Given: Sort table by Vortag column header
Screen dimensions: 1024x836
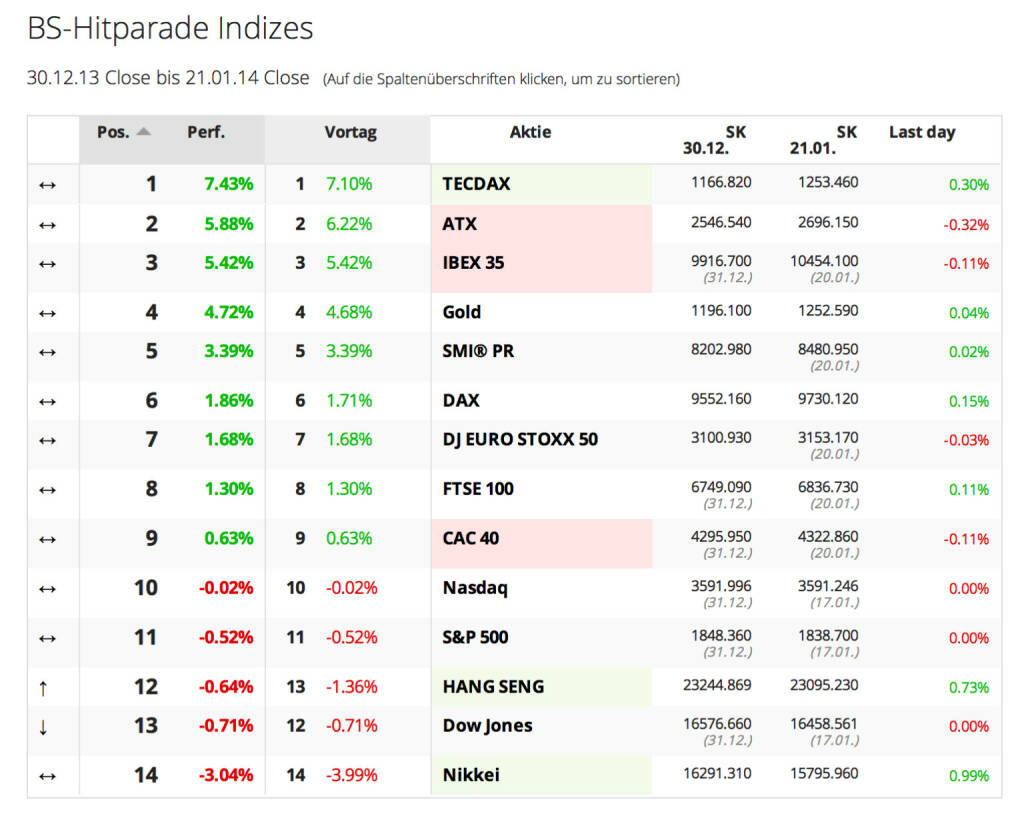Looking at the screenshot, I should pos(350,132).
